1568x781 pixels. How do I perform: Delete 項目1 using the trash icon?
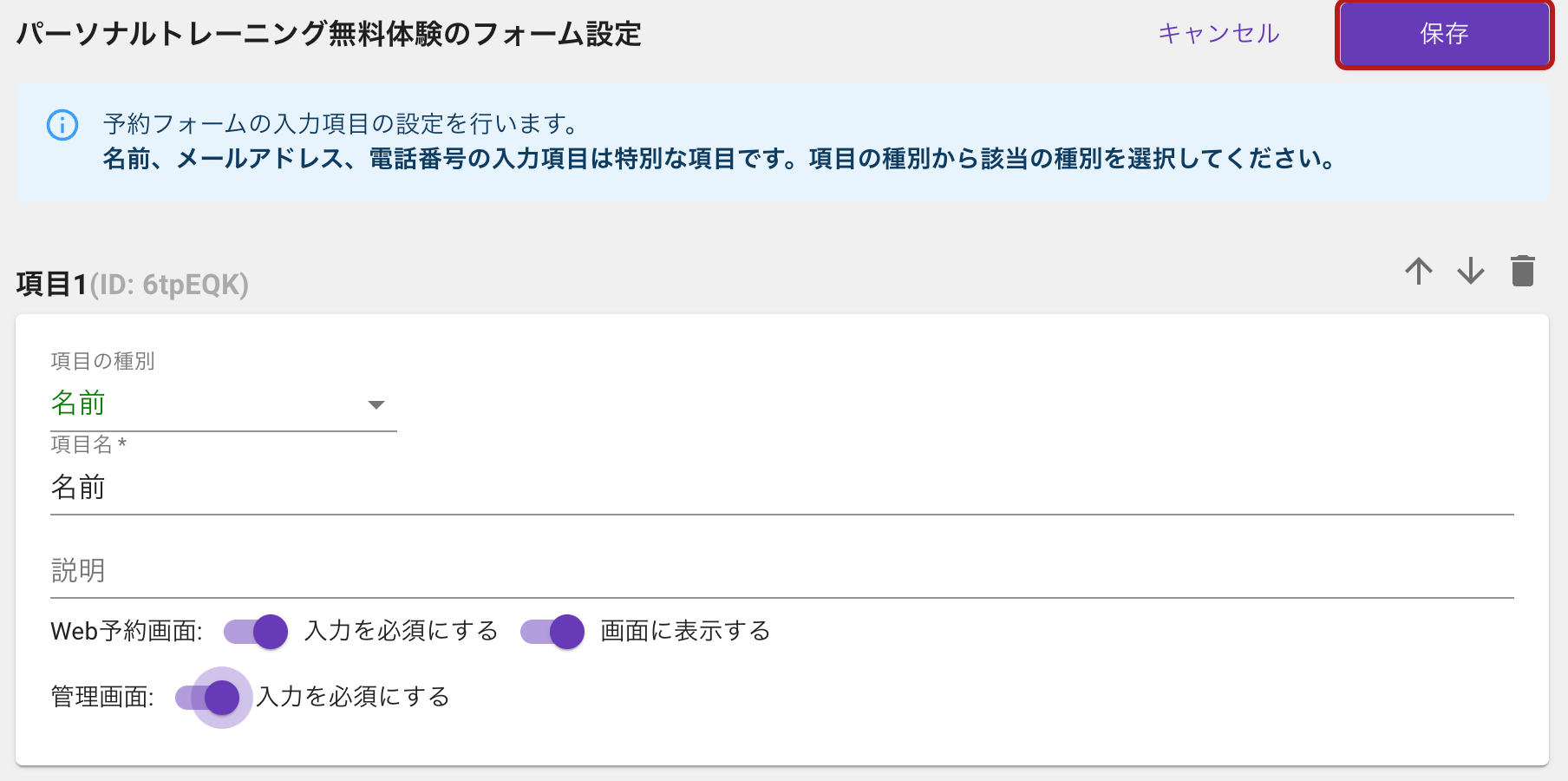click(x=1523, y=271)
